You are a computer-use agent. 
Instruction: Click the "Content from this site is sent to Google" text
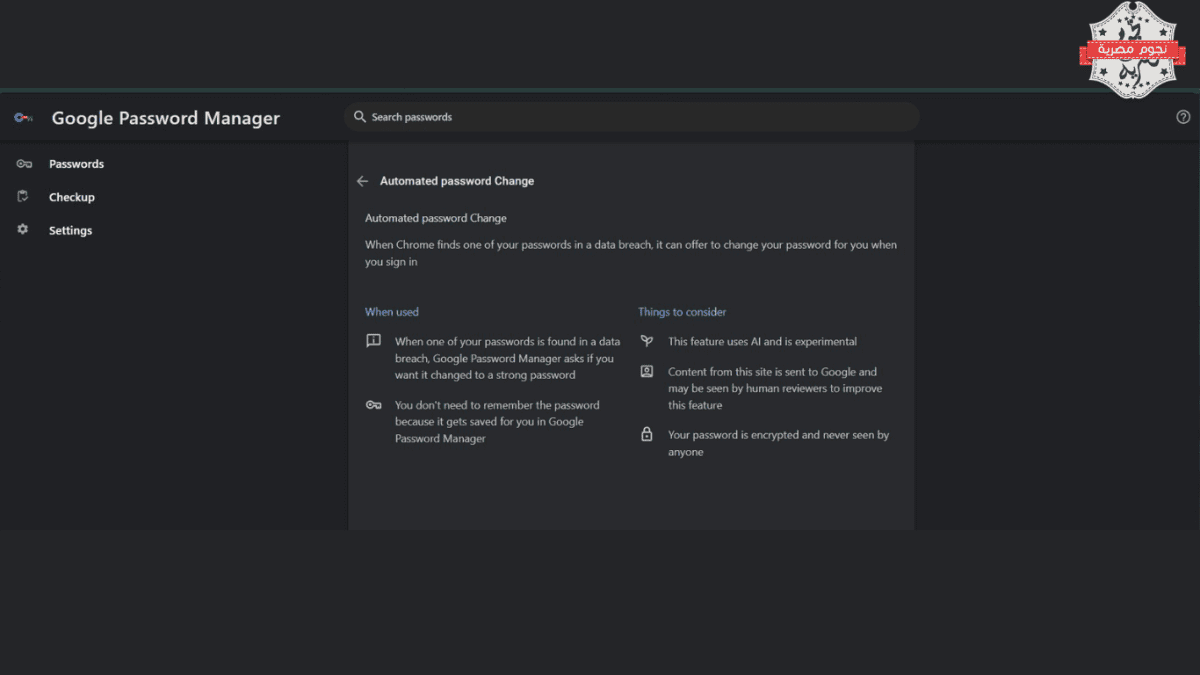tap(775, 388)
